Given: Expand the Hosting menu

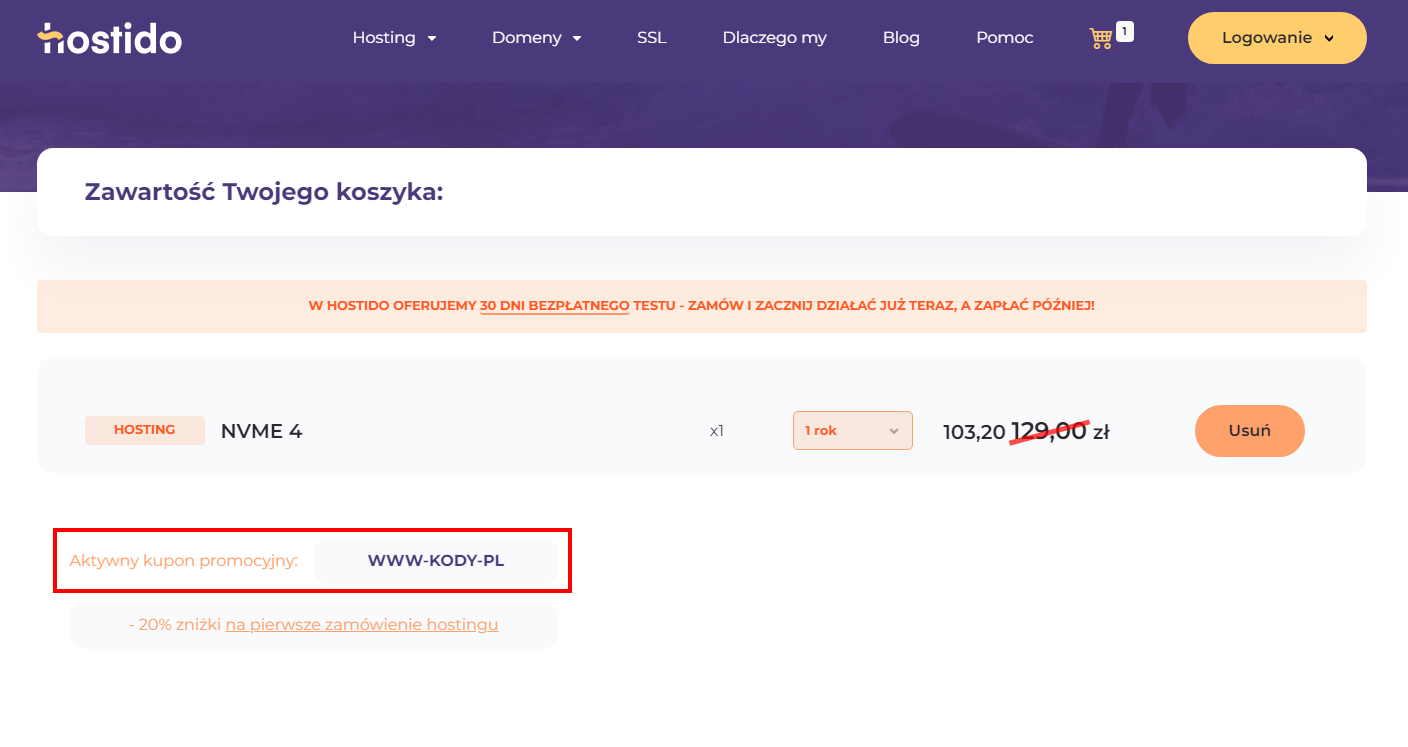Looking at the screenshot, I should (x=394, y=38).
